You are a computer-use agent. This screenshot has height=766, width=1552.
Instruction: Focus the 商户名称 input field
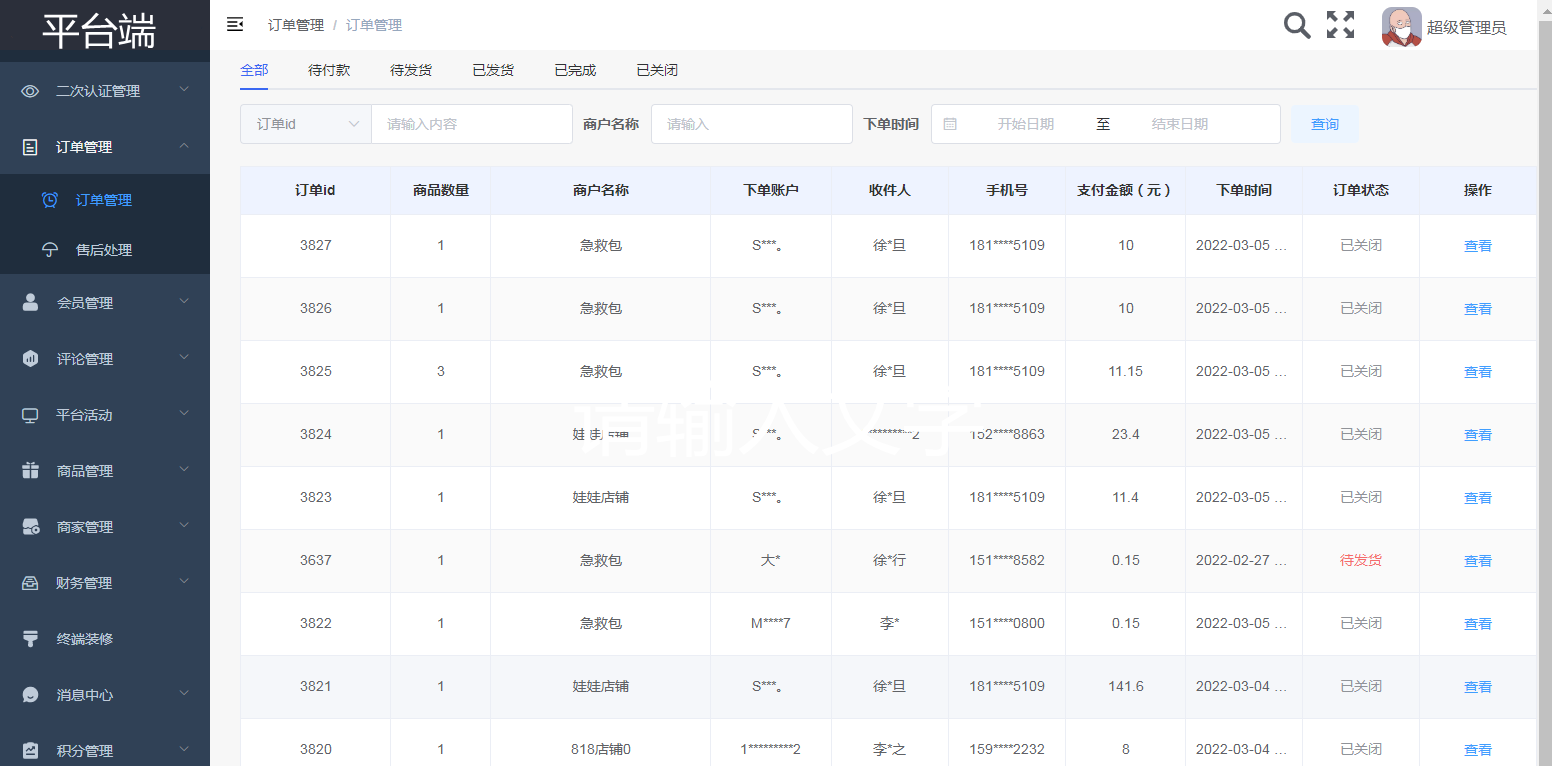(x=751, y=124)
